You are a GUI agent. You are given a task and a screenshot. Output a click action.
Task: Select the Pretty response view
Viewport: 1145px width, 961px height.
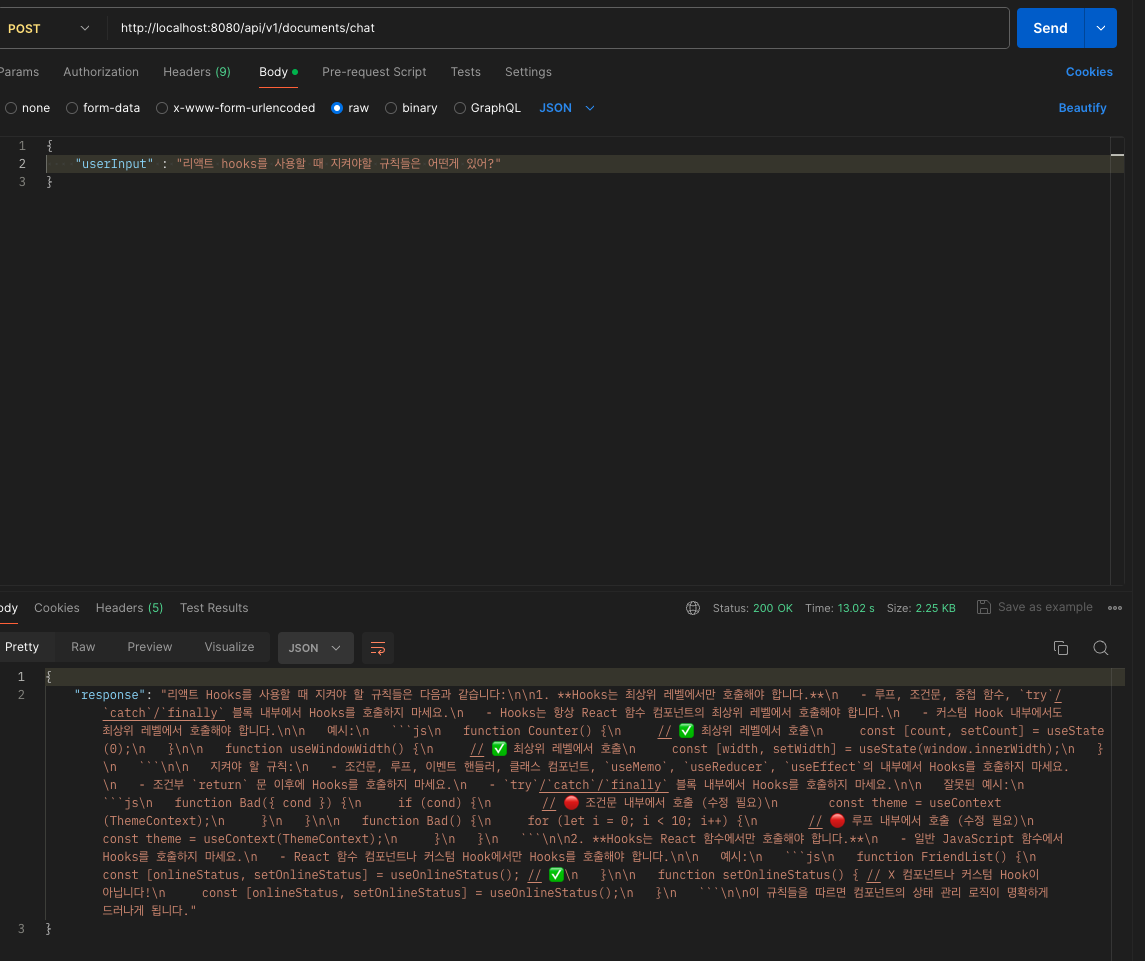(x=22, y=647)
